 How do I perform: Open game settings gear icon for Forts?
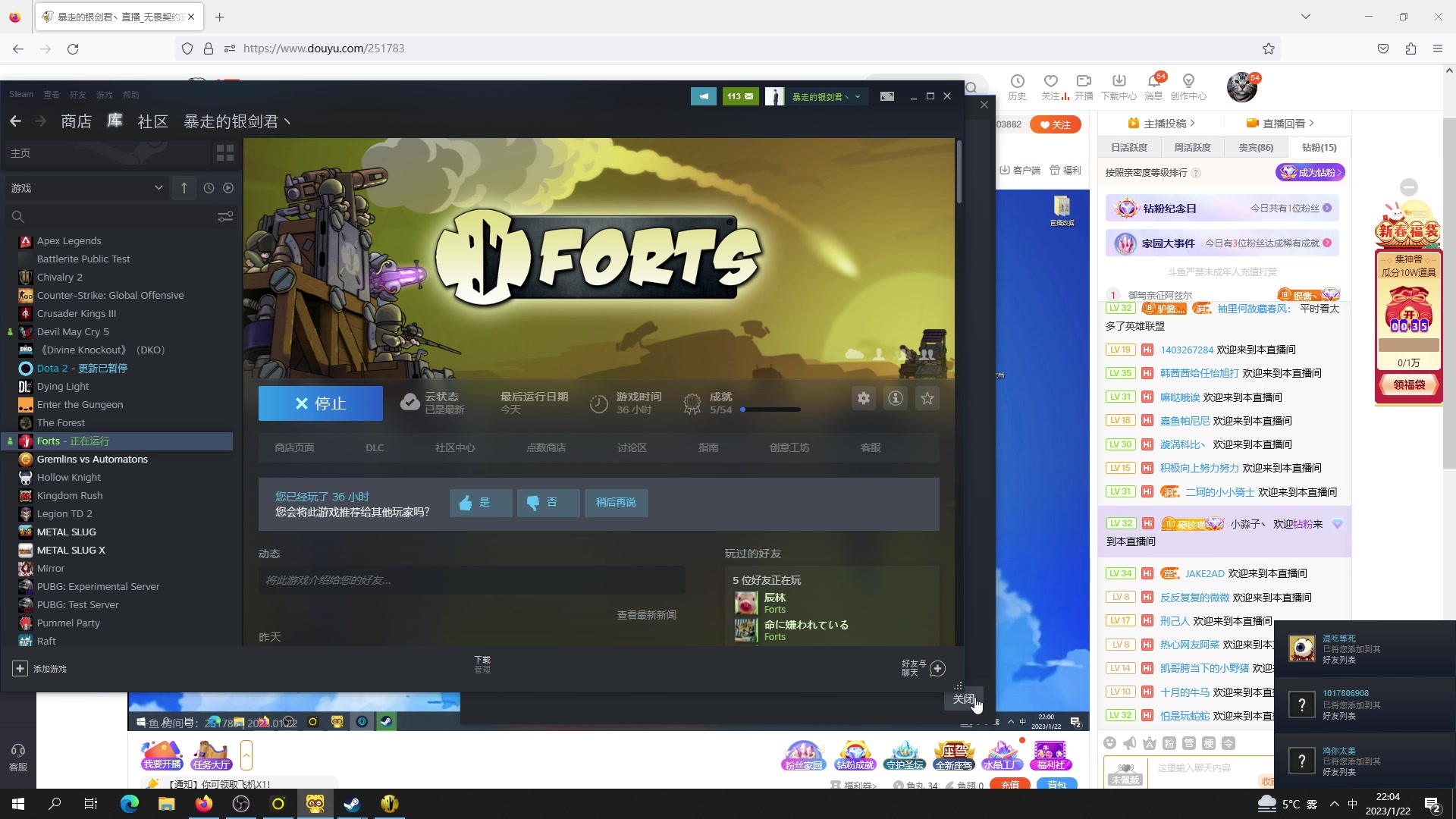point(864,399)
